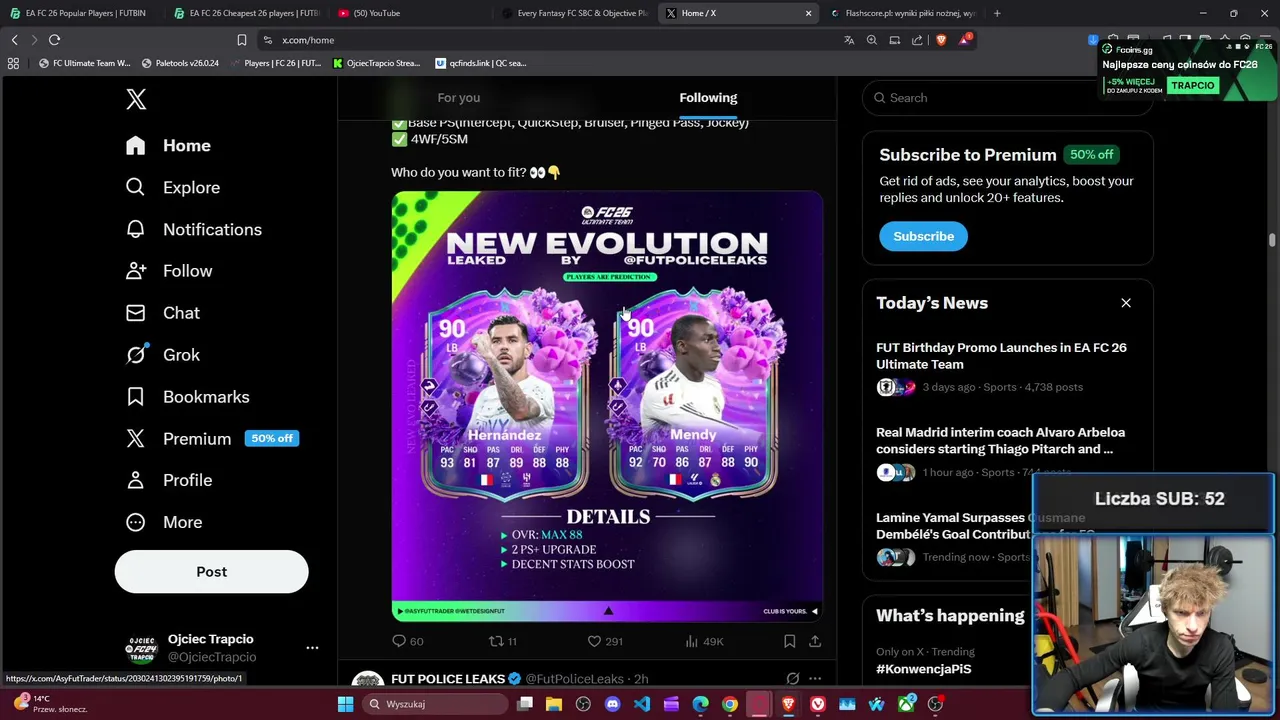This screenshot has width=1280, height=720.
Task: Close the Home / X browser tab
Action: tap(808, 13)
